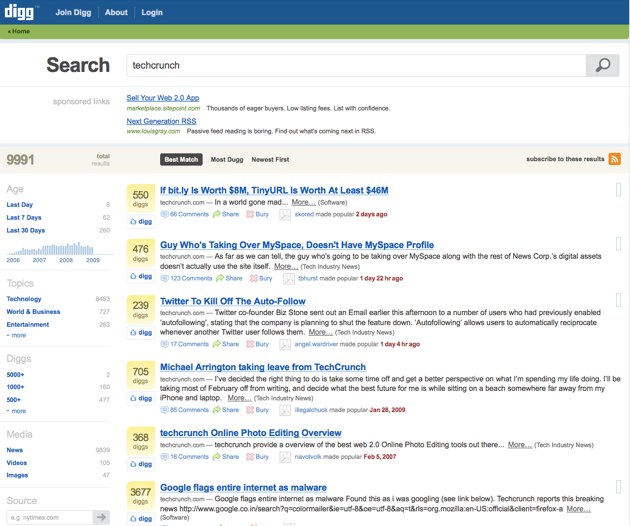630x526 pixels.
Task: Open About in top menu
Action: pyautogui.click(x=116, y=12)
